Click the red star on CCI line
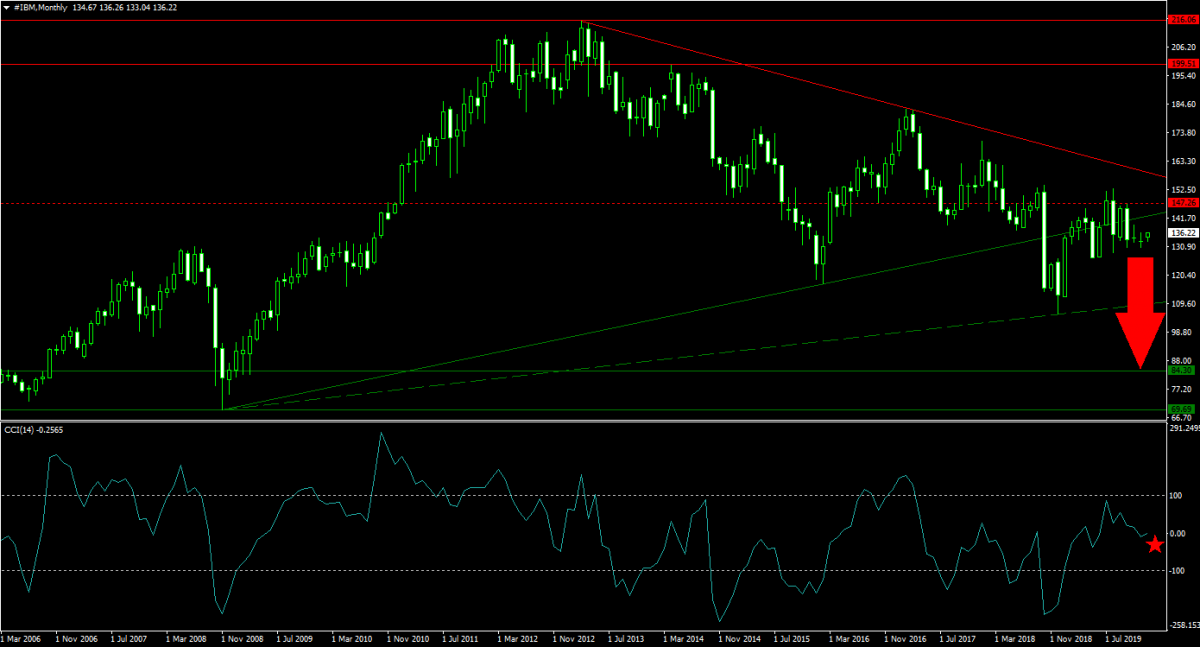The width and height of the screenshot is (1200, 647). [1155, 544]
